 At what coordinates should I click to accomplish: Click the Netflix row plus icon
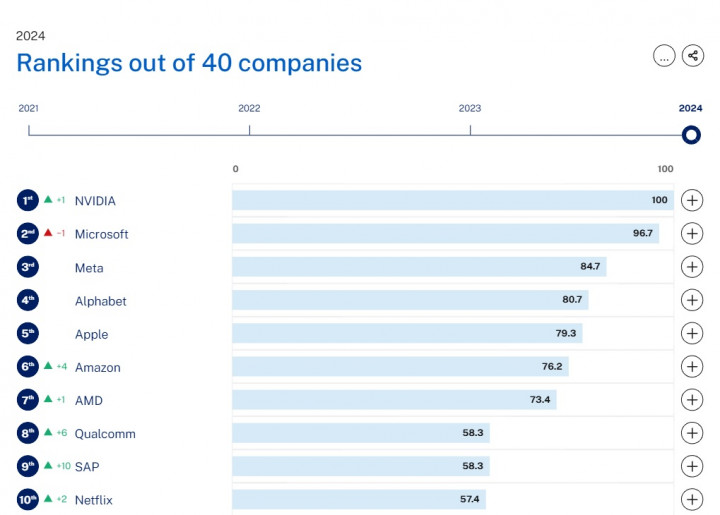(x=691, y=499)
